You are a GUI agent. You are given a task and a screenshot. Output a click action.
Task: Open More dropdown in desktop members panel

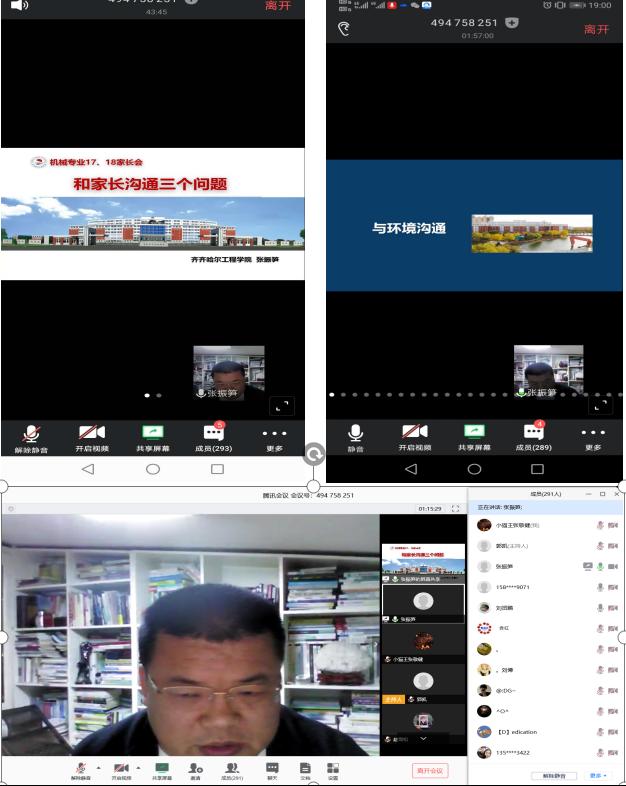(596, 775)
